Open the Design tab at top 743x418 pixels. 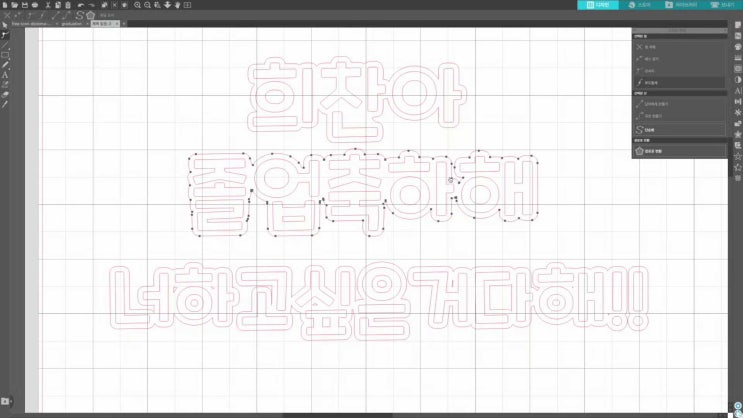(599, 5)
